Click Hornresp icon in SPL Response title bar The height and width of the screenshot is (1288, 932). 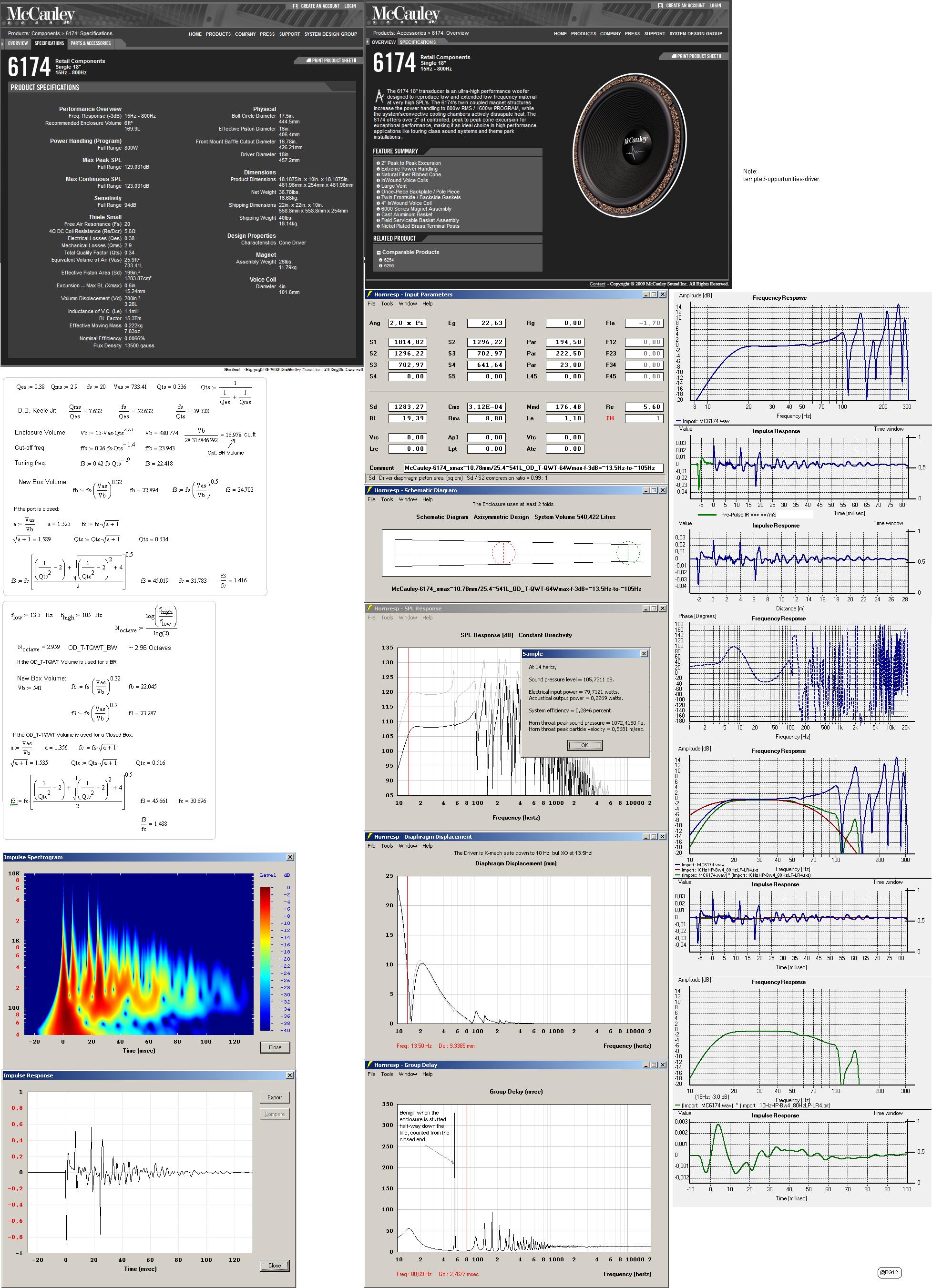tap(370, 608)
